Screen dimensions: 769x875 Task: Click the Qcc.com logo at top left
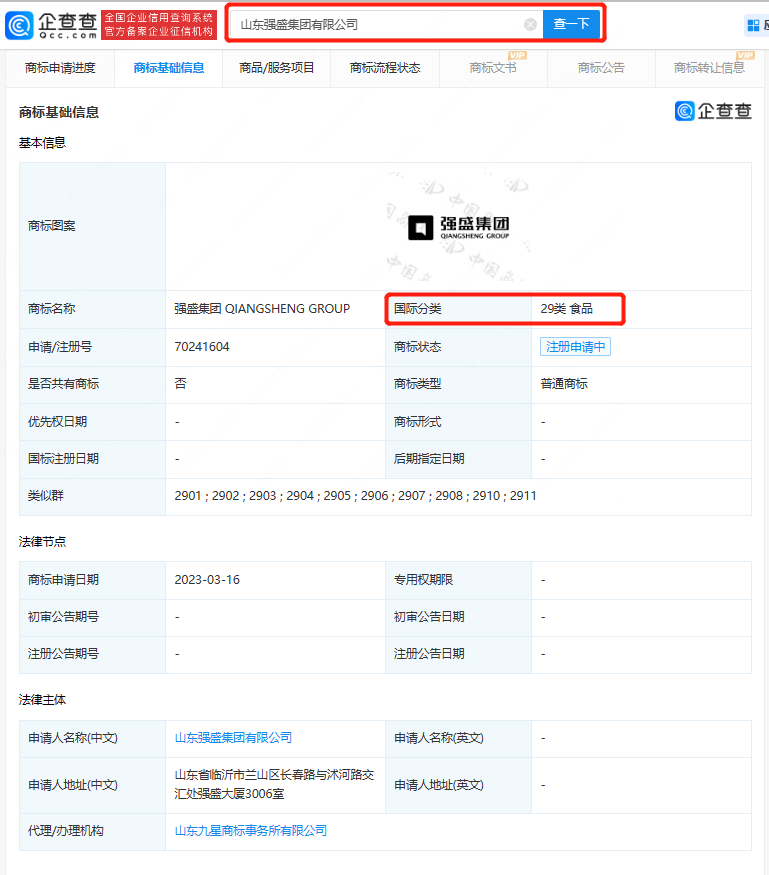52,24
